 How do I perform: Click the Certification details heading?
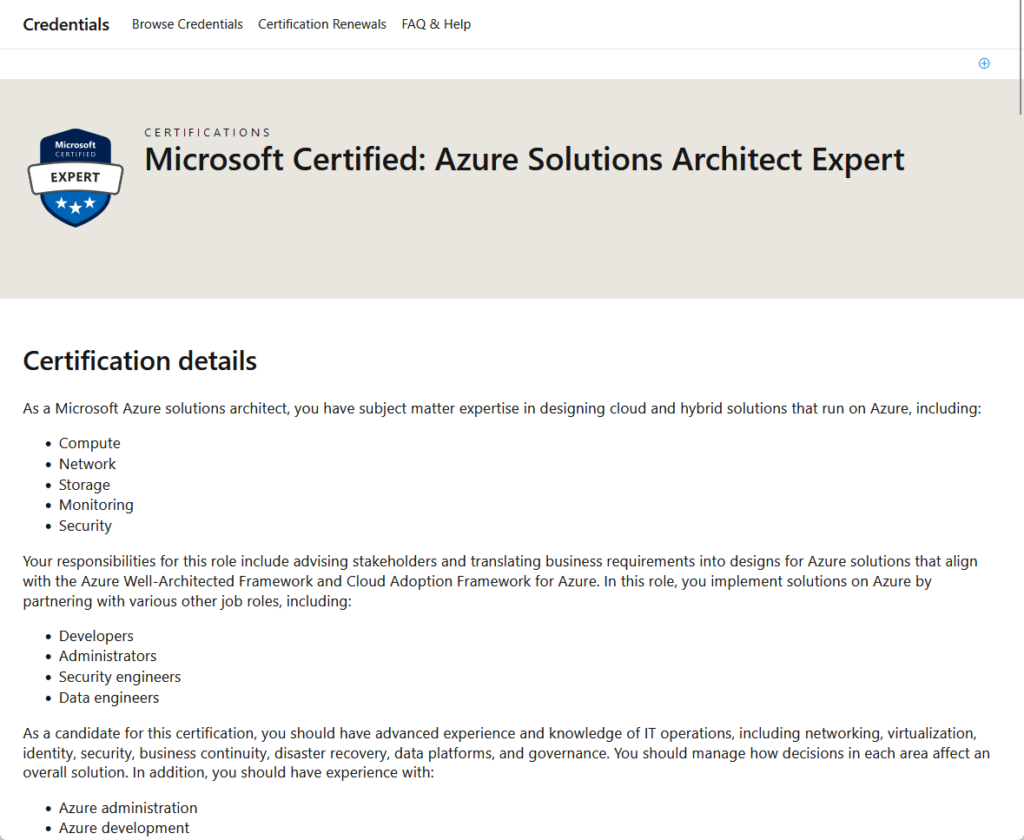(140, 361)
